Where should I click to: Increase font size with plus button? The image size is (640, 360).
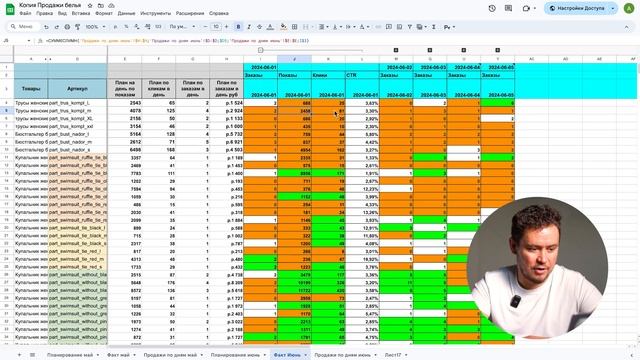227,27
